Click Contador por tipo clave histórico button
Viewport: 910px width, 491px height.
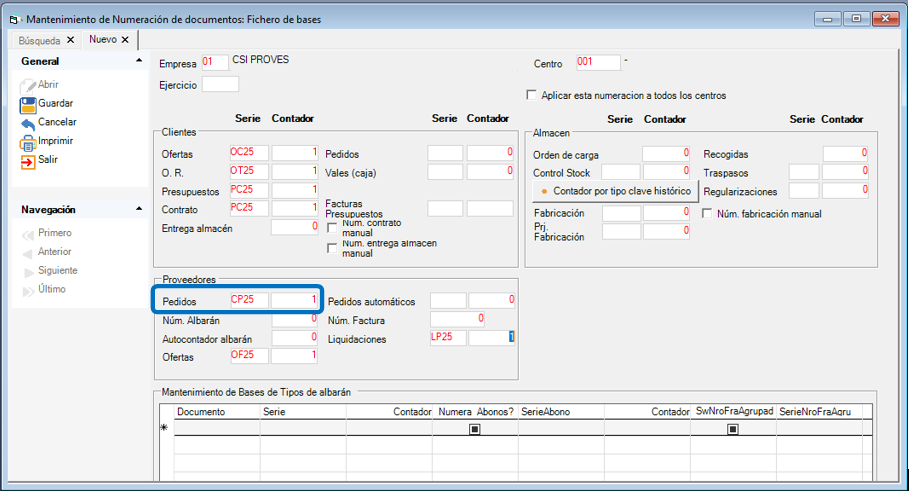615,191
